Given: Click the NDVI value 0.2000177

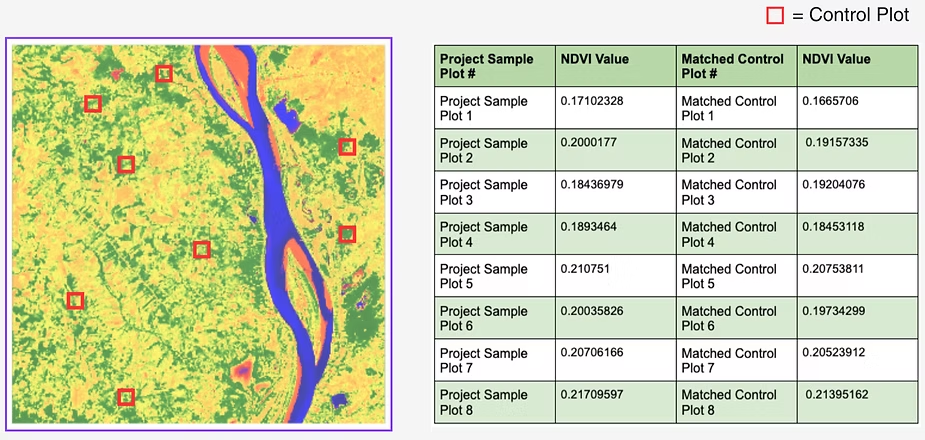Looking at the screenshot, I should 589,143.
